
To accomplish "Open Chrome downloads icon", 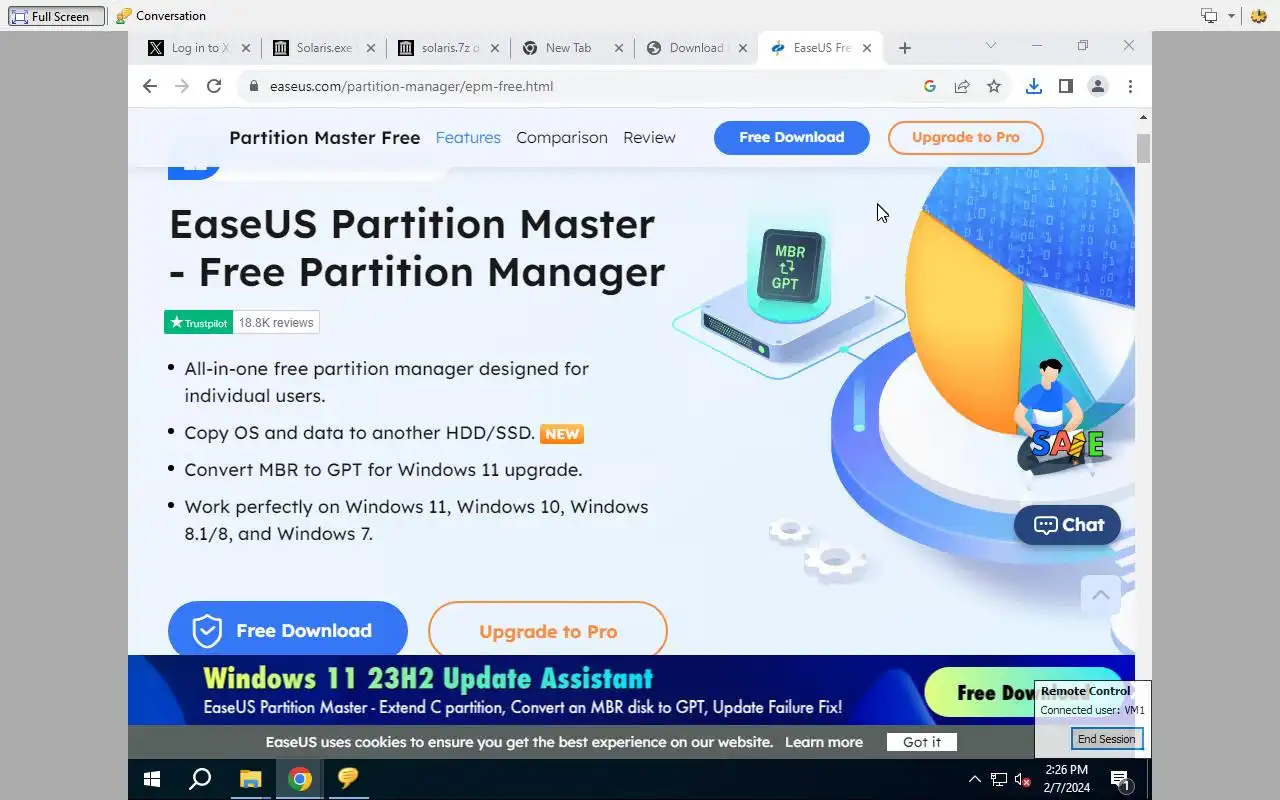I will point(1033,86).
